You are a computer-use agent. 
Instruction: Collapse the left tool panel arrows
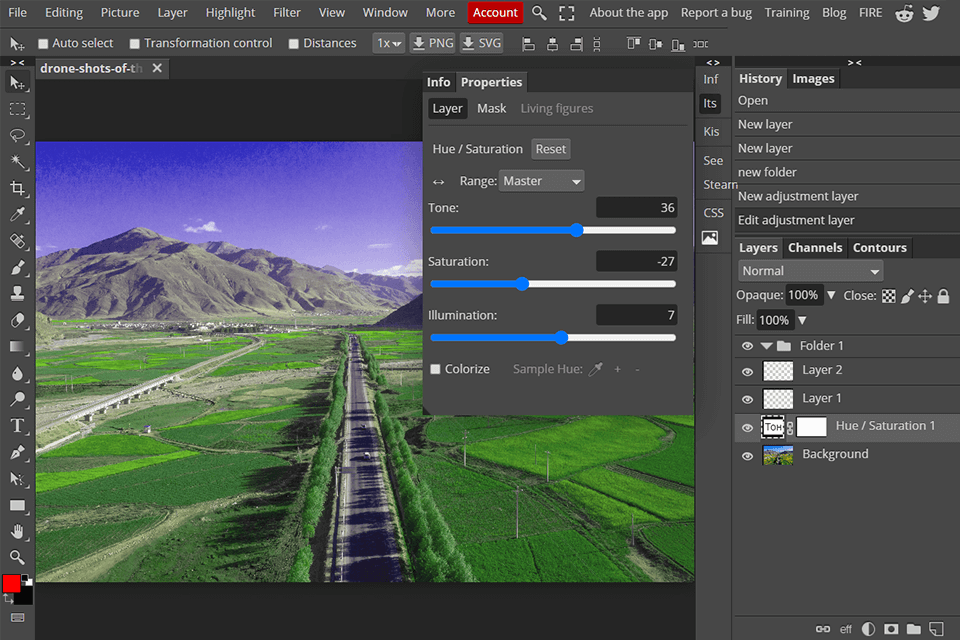click(x=17, y=62)
